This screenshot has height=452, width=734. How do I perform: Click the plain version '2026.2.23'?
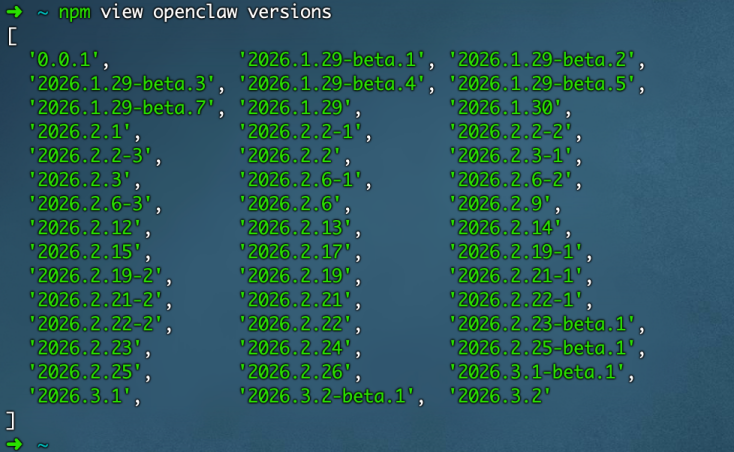85,348
